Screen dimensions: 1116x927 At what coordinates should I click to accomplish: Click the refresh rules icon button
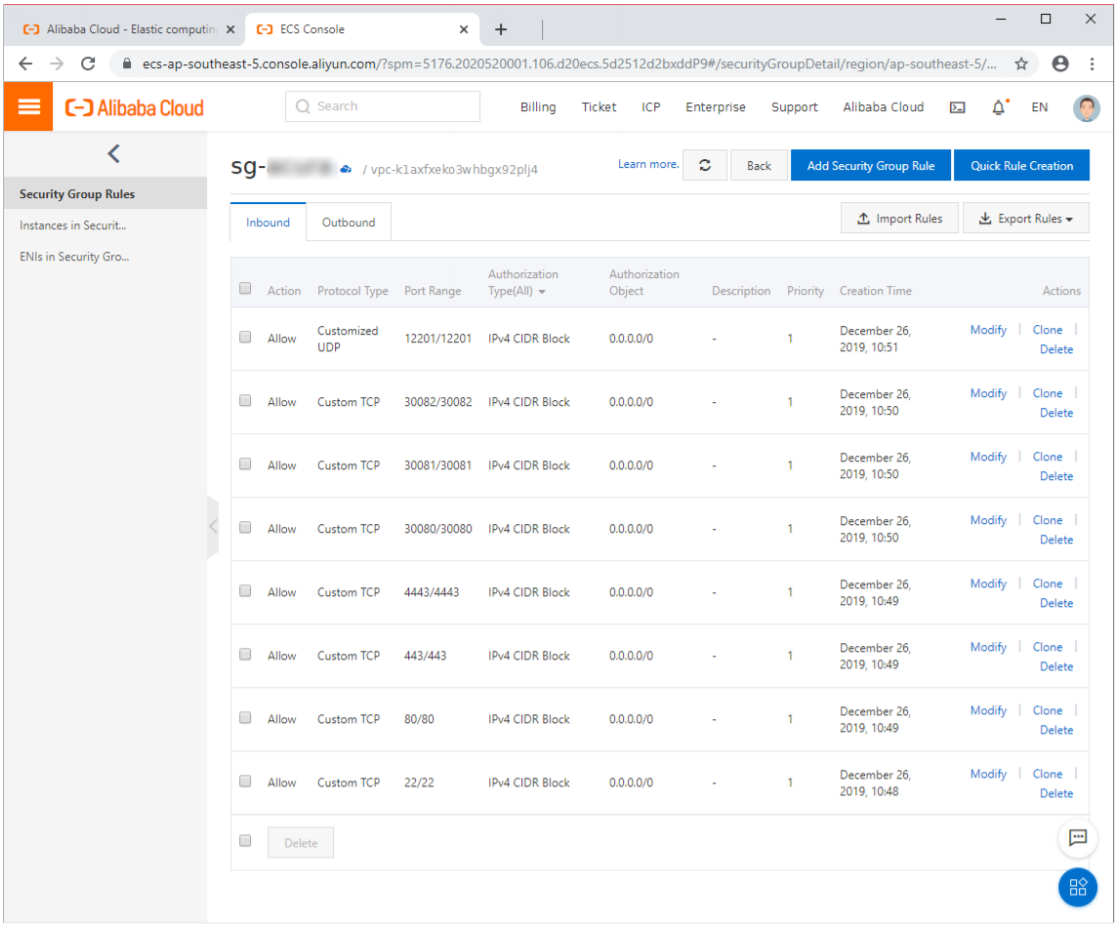click(x=705, y=166)
